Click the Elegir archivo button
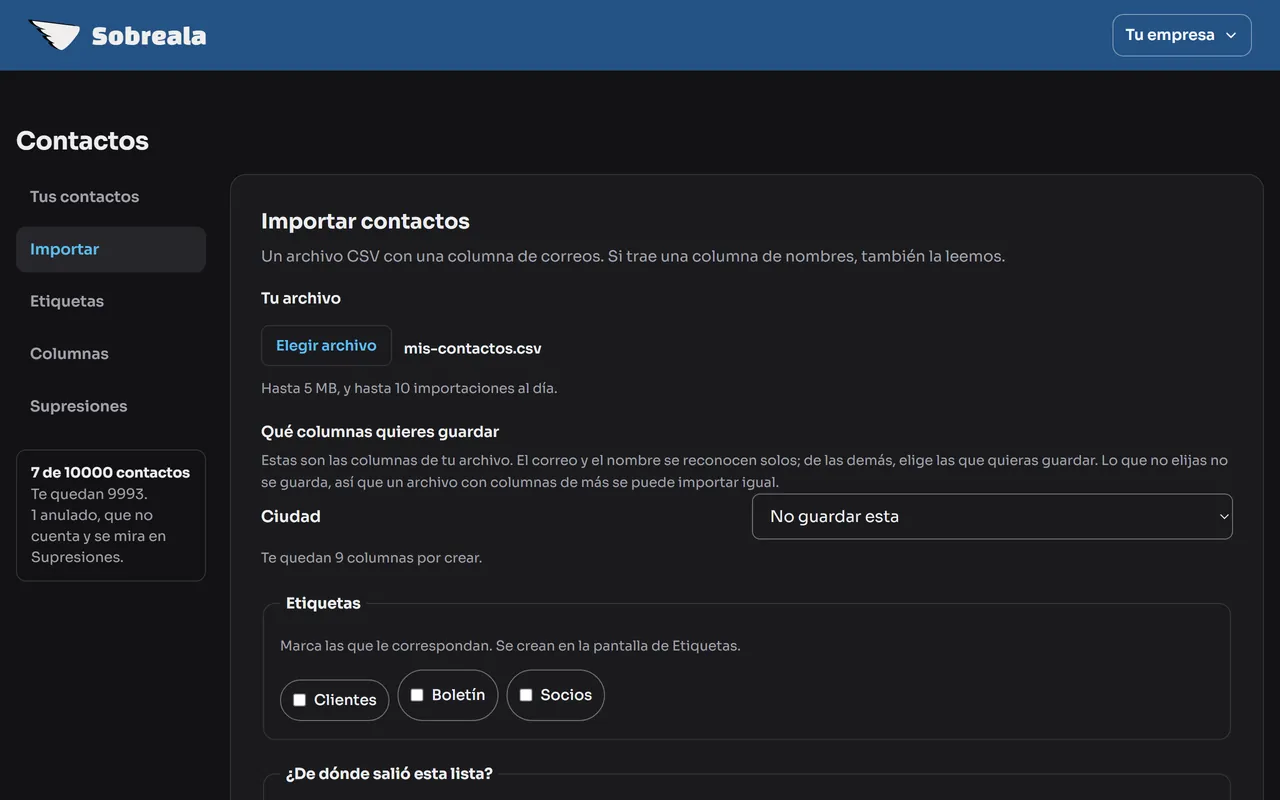The height and width of the screenshot is (800, 1280). click(326, 346)
